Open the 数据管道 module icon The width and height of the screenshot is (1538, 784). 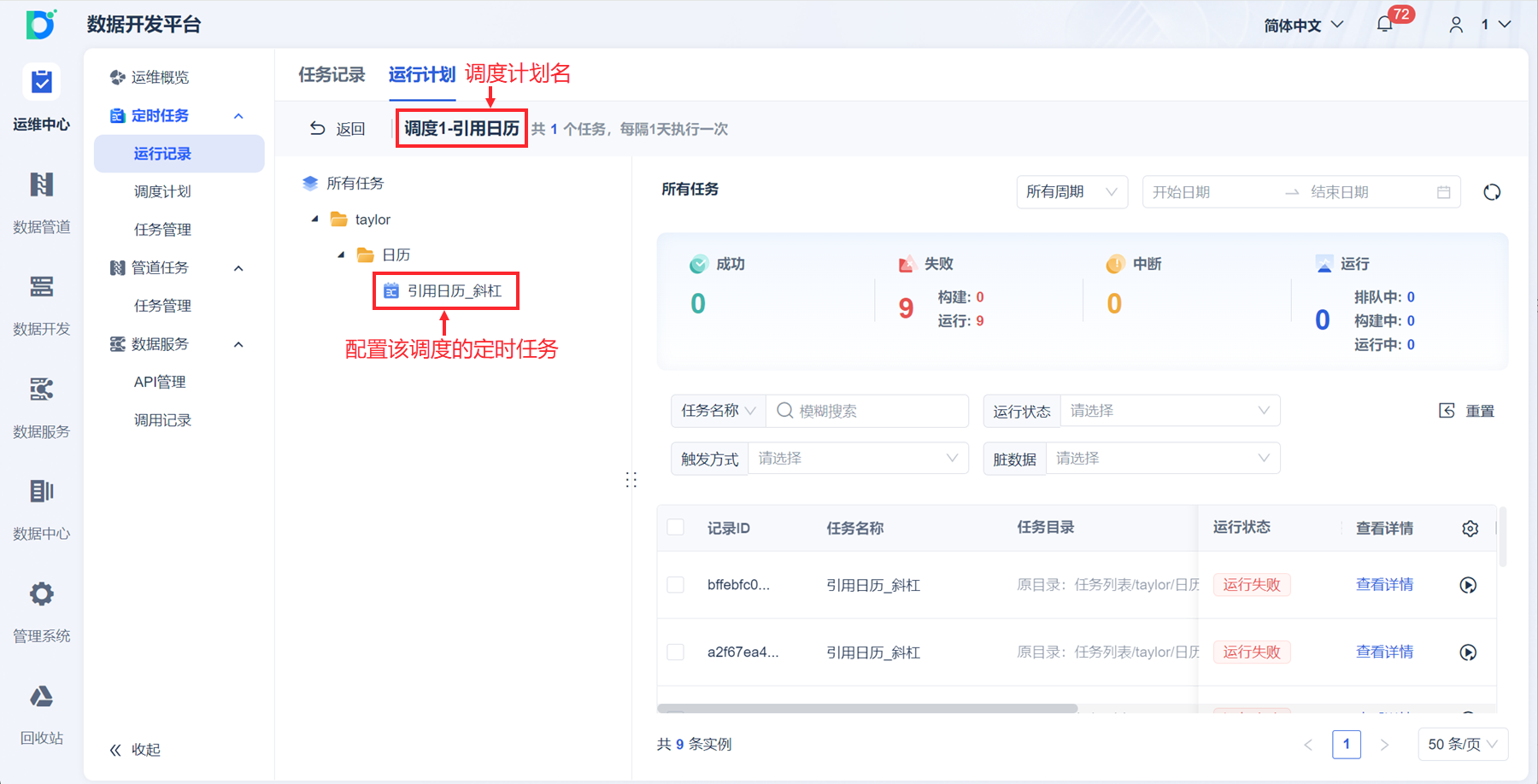pos(41,184)
